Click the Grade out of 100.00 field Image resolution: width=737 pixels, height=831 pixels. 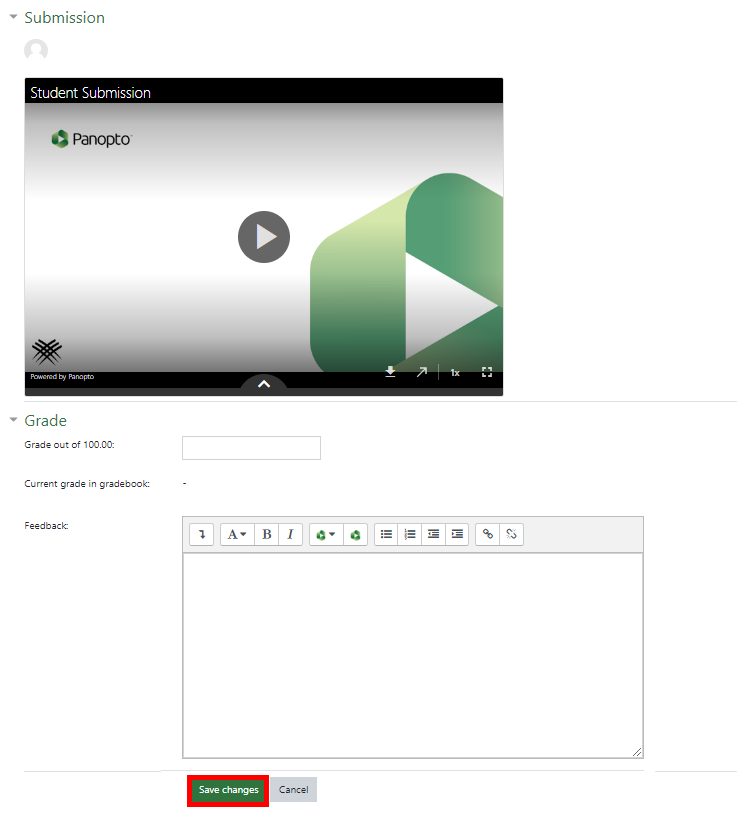[x=251, y=448]
